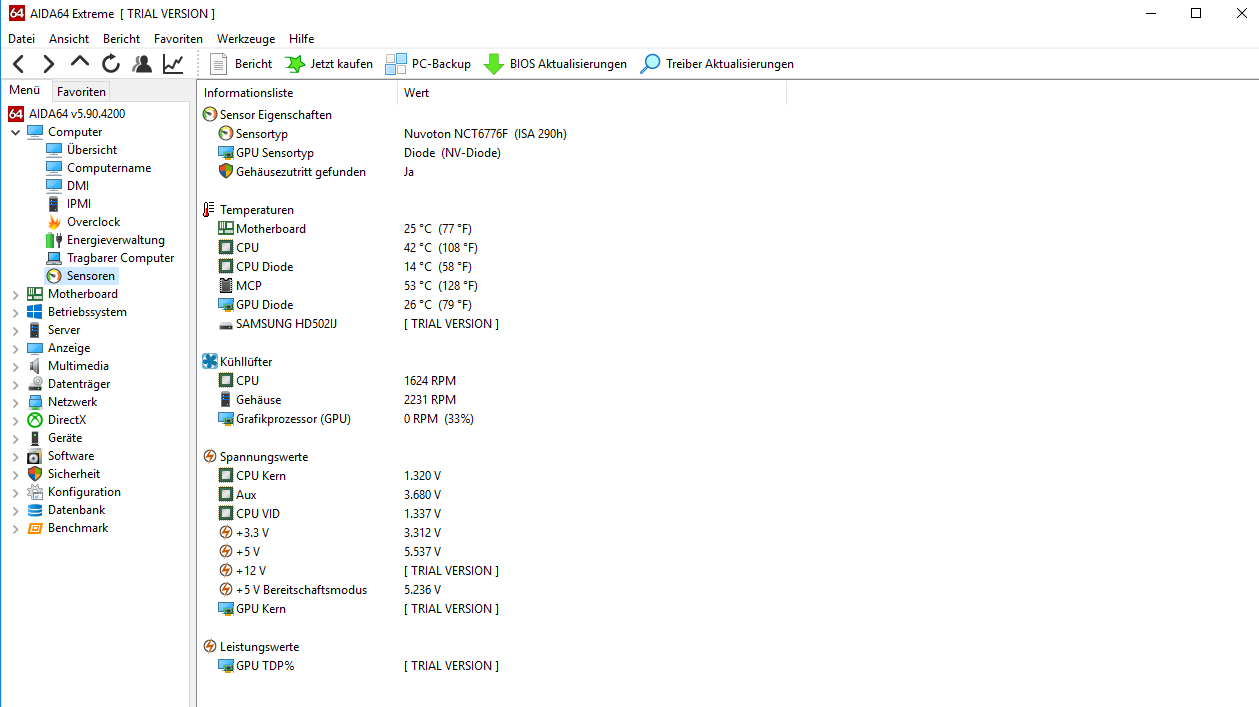The height and width of the screenshot is (707, 1259).
Task: Expand the Netzwerk tree node
Action: tap(16, 402)
